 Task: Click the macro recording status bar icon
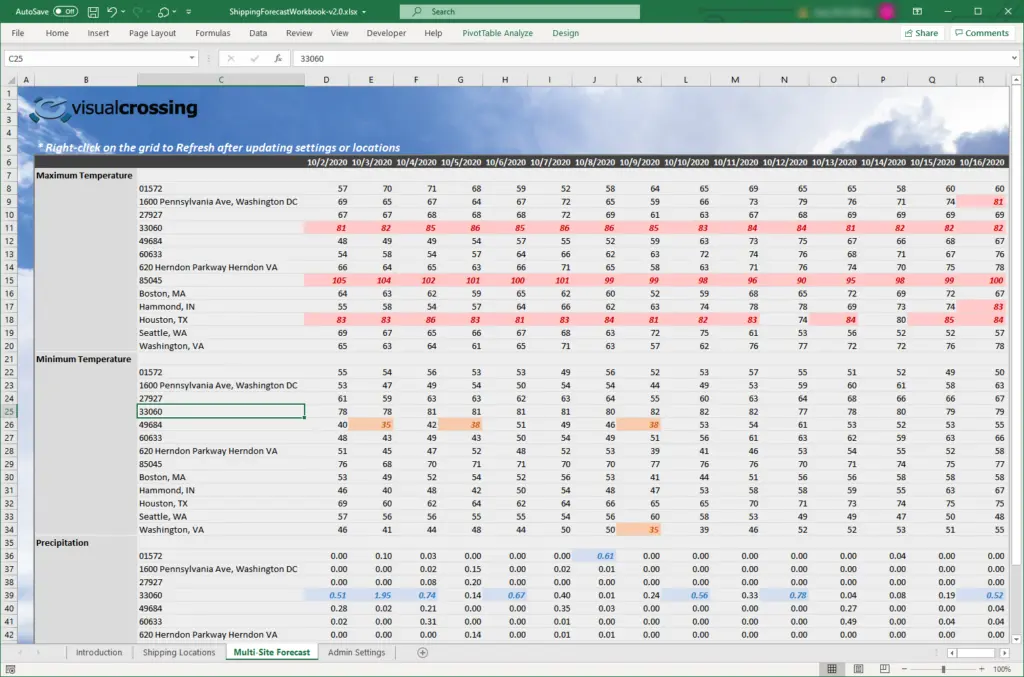coord(12,668)
